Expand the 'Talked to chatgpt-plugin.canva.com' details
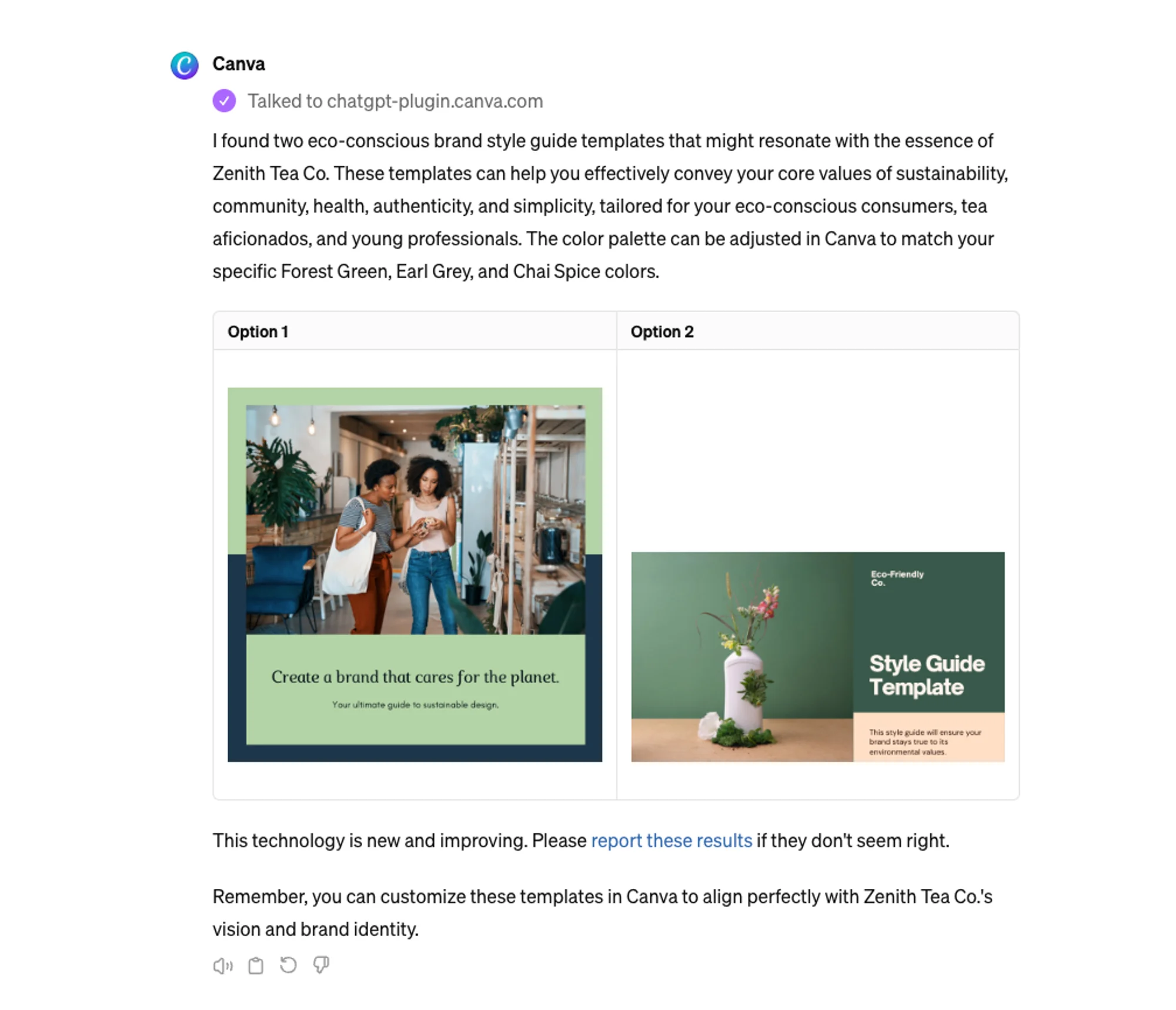 [395, 101]
